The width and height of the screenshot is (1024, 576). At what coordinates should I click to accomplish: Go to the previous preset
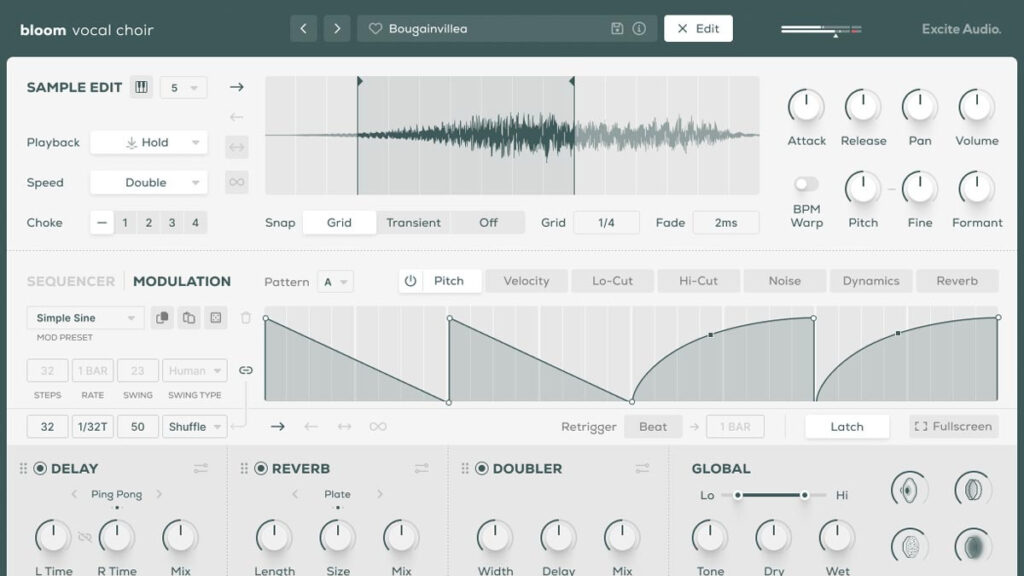point(303,29)
